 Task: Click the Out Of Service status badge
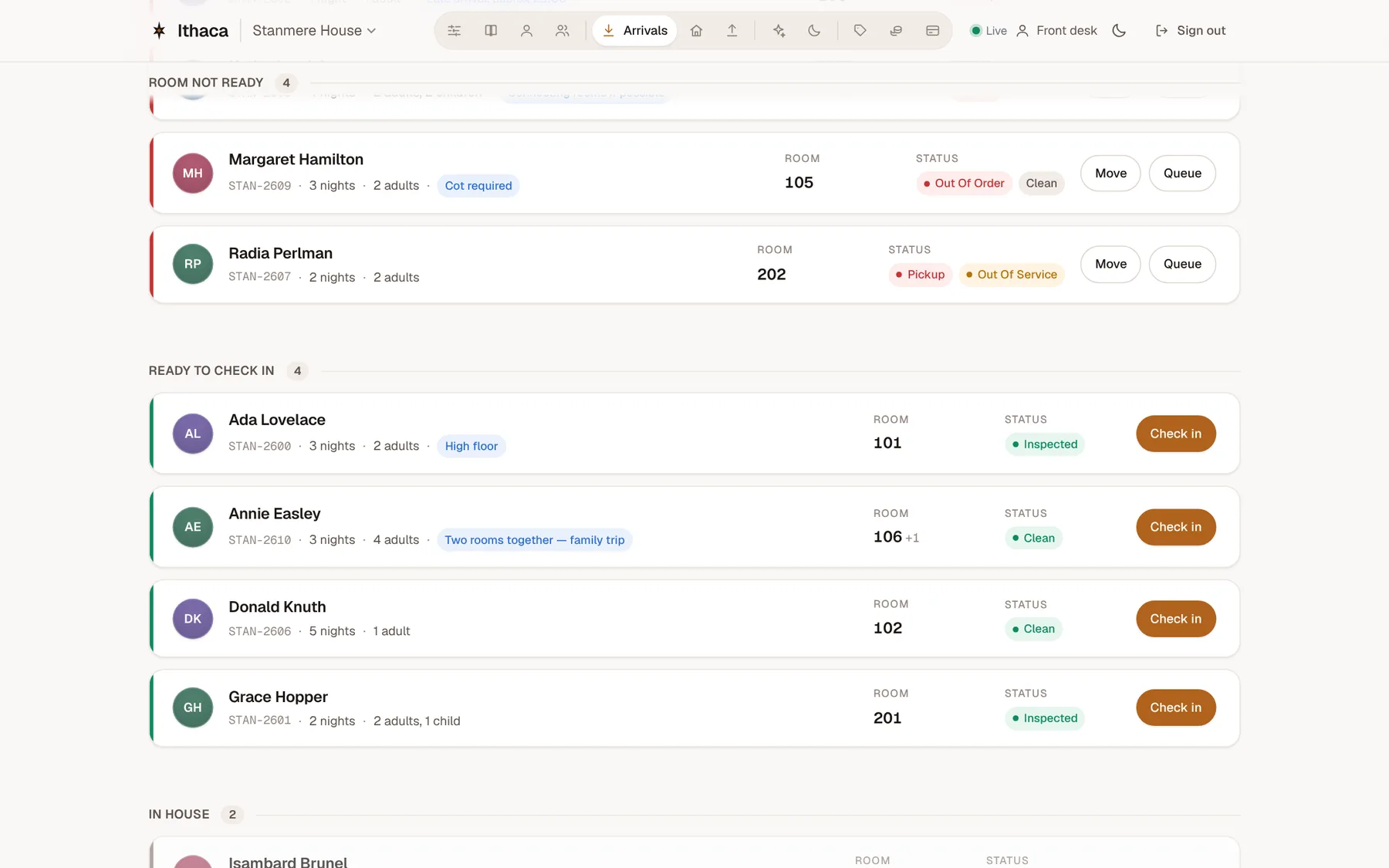click(x=1012, y=275)
